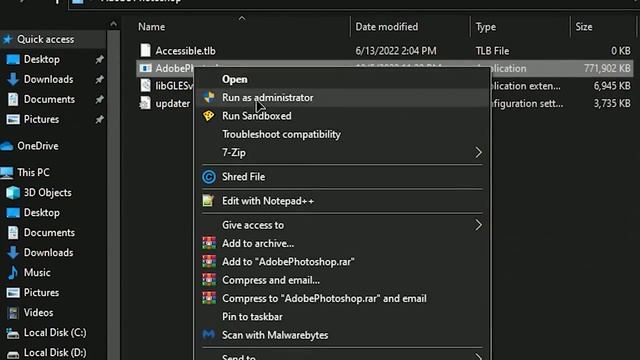Click the Local Disk (C:) drive icon

[13, 333]
